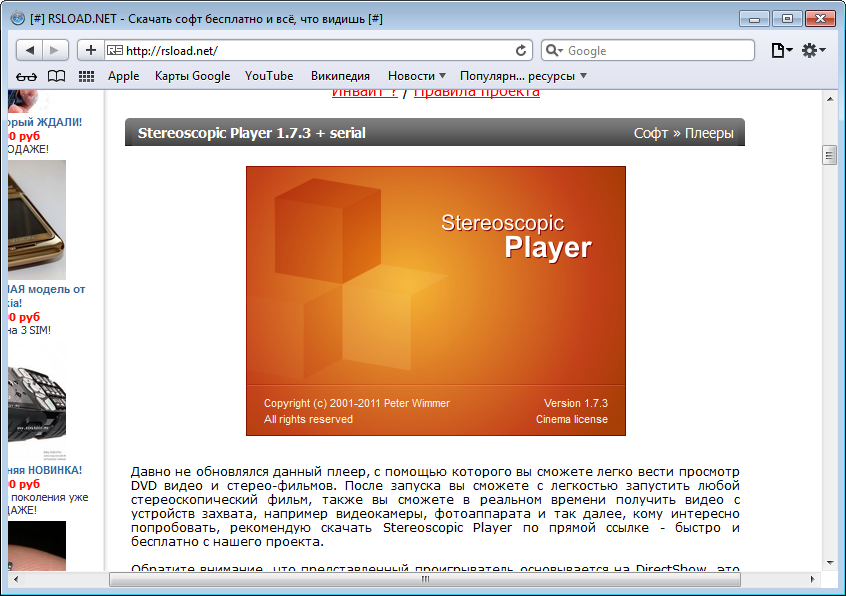Viewport: 846px width, 596px height.
Task: Open the Википедия bookmark
Action: (x=340, y=76)
